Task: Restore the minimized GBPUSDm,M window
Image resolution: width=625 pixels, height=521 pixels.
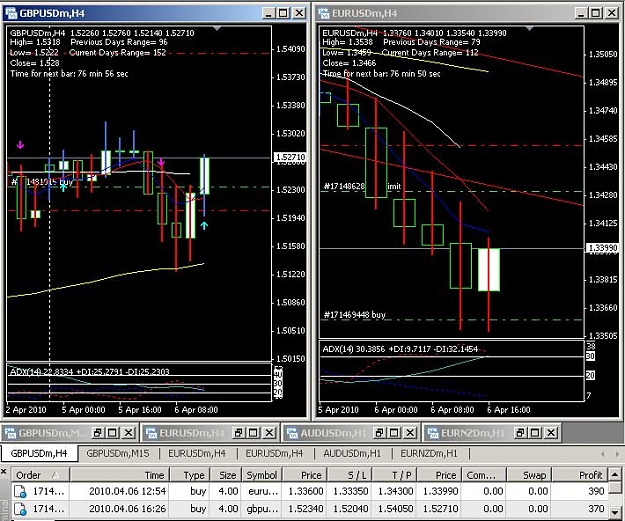Action: click(97, 433)
